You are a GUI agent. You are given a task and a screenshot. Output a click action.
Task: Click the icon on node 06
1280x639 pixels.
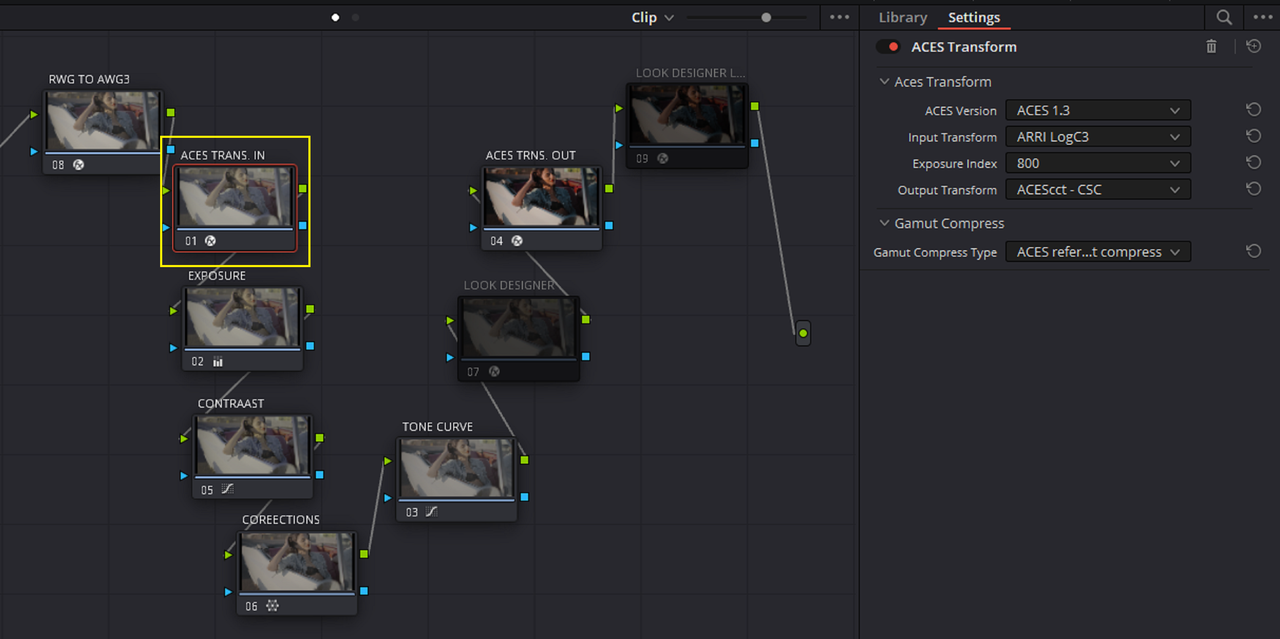click(273, 606)
